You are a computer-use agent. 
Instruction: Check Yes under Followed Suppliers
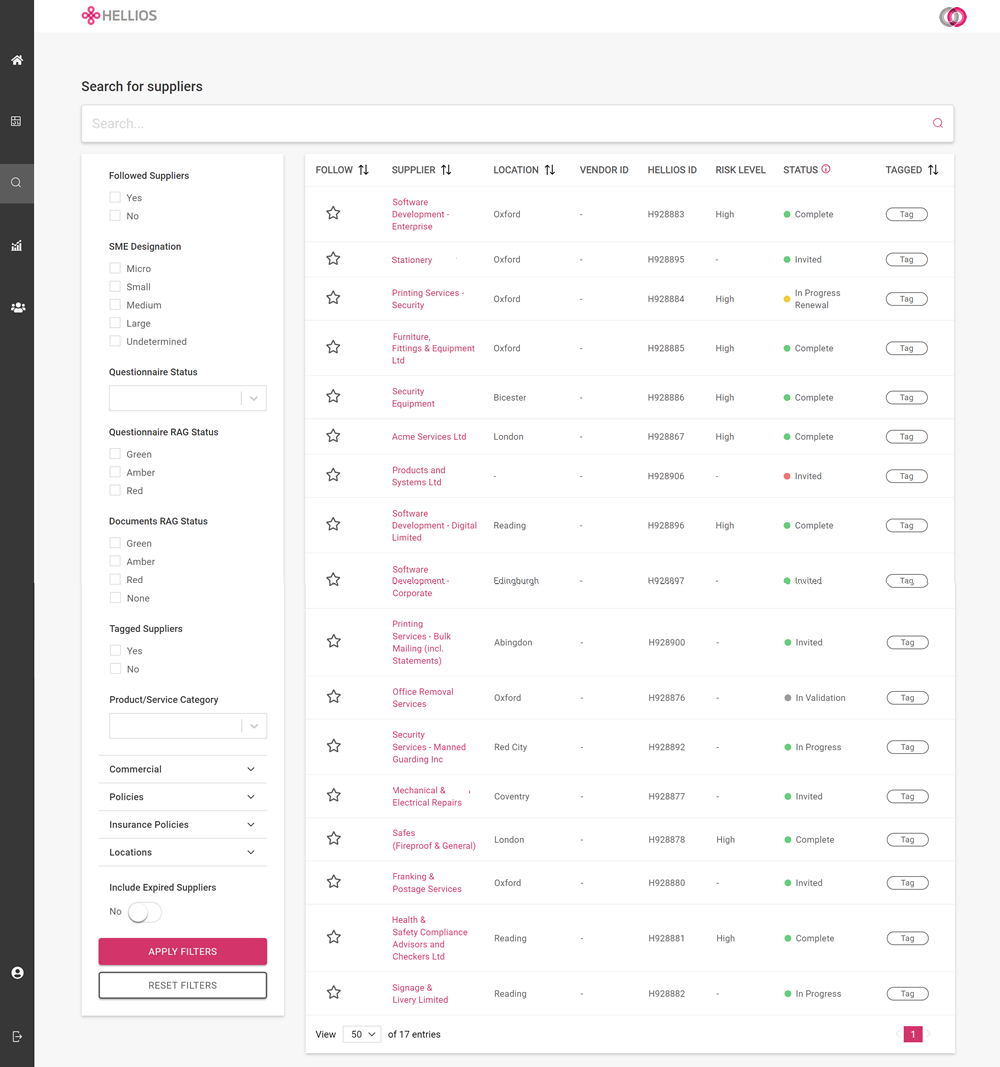coord(115,197)
